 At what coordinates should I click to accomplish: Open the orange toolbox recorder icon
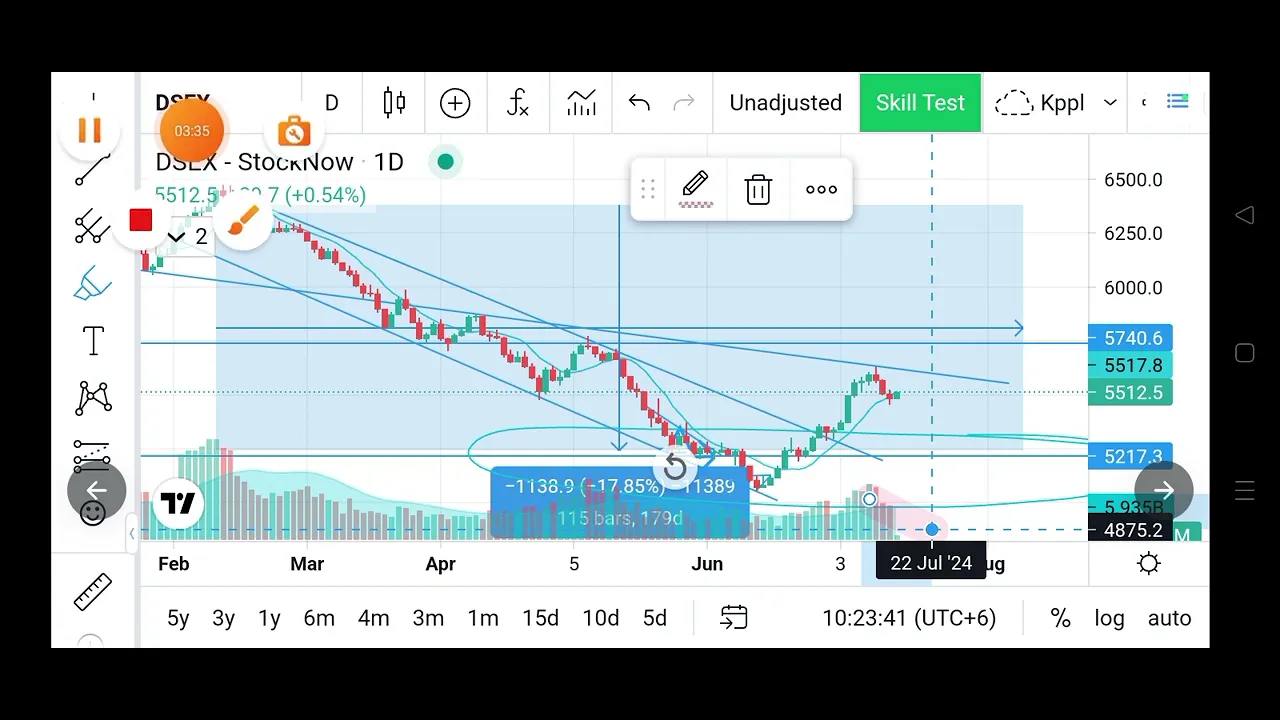pyautogui.click(x=294, y=131)
